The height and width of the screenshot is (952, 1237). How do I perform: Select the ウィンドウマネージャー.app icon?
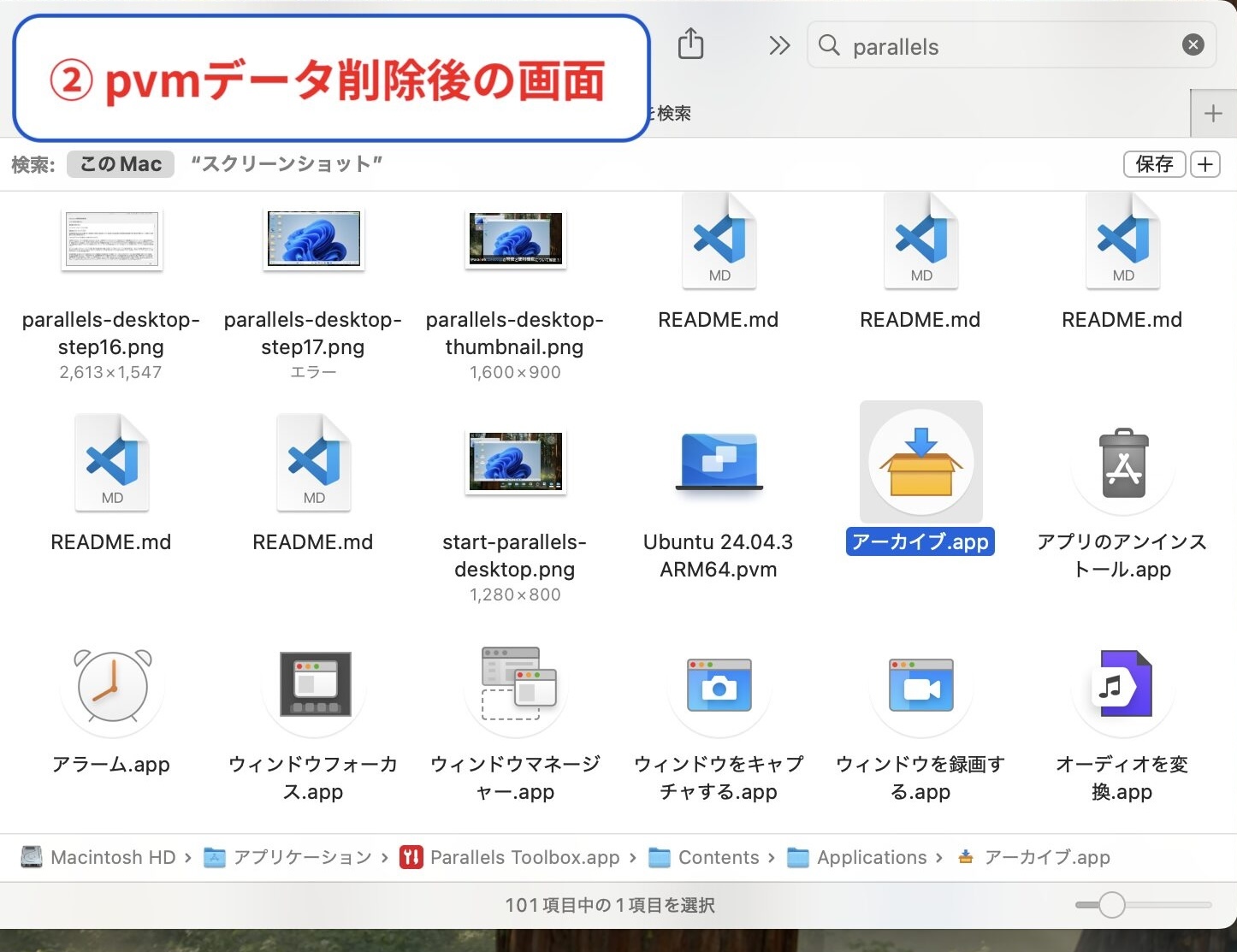pyautogui.click(x=517, y=685)
